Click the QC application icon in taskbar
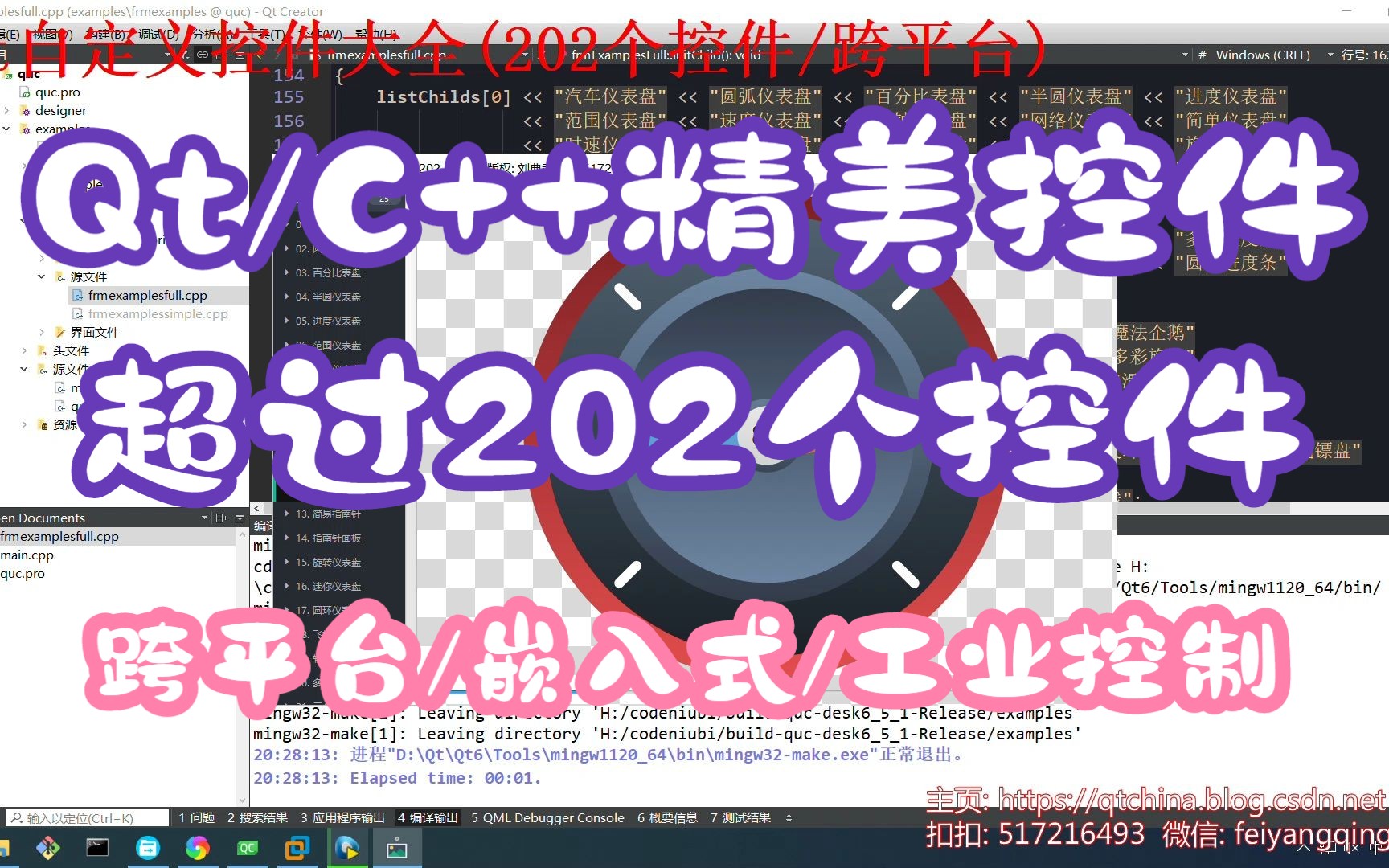 point(247,847)
